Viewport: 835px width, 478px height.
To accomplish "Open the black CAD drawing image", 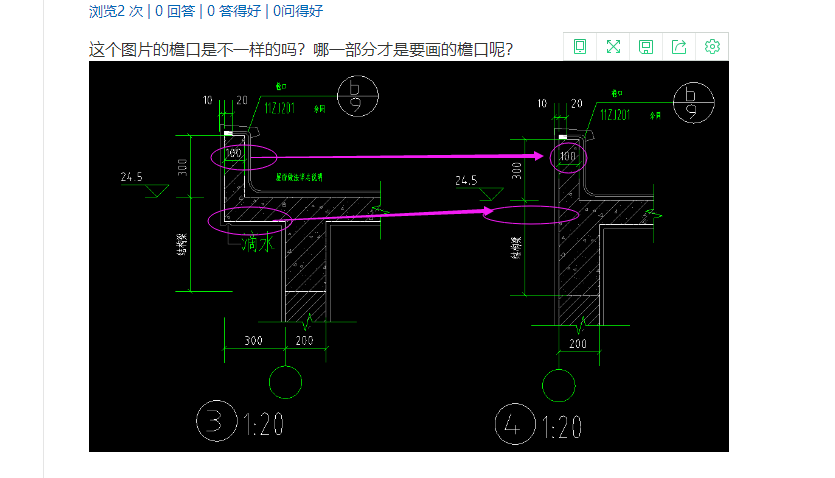I will 408,256.
